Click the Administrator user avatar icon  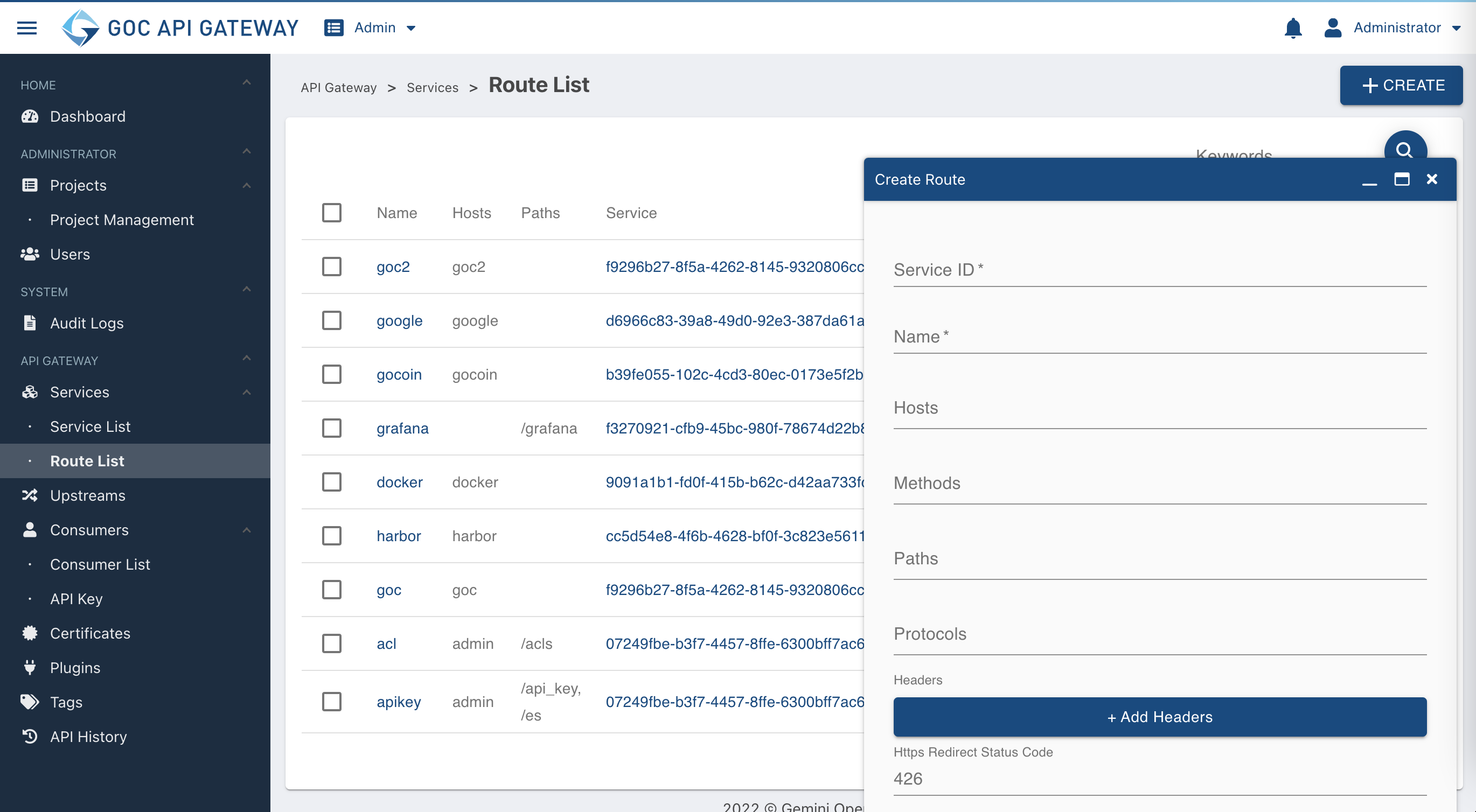(1333, 27)
